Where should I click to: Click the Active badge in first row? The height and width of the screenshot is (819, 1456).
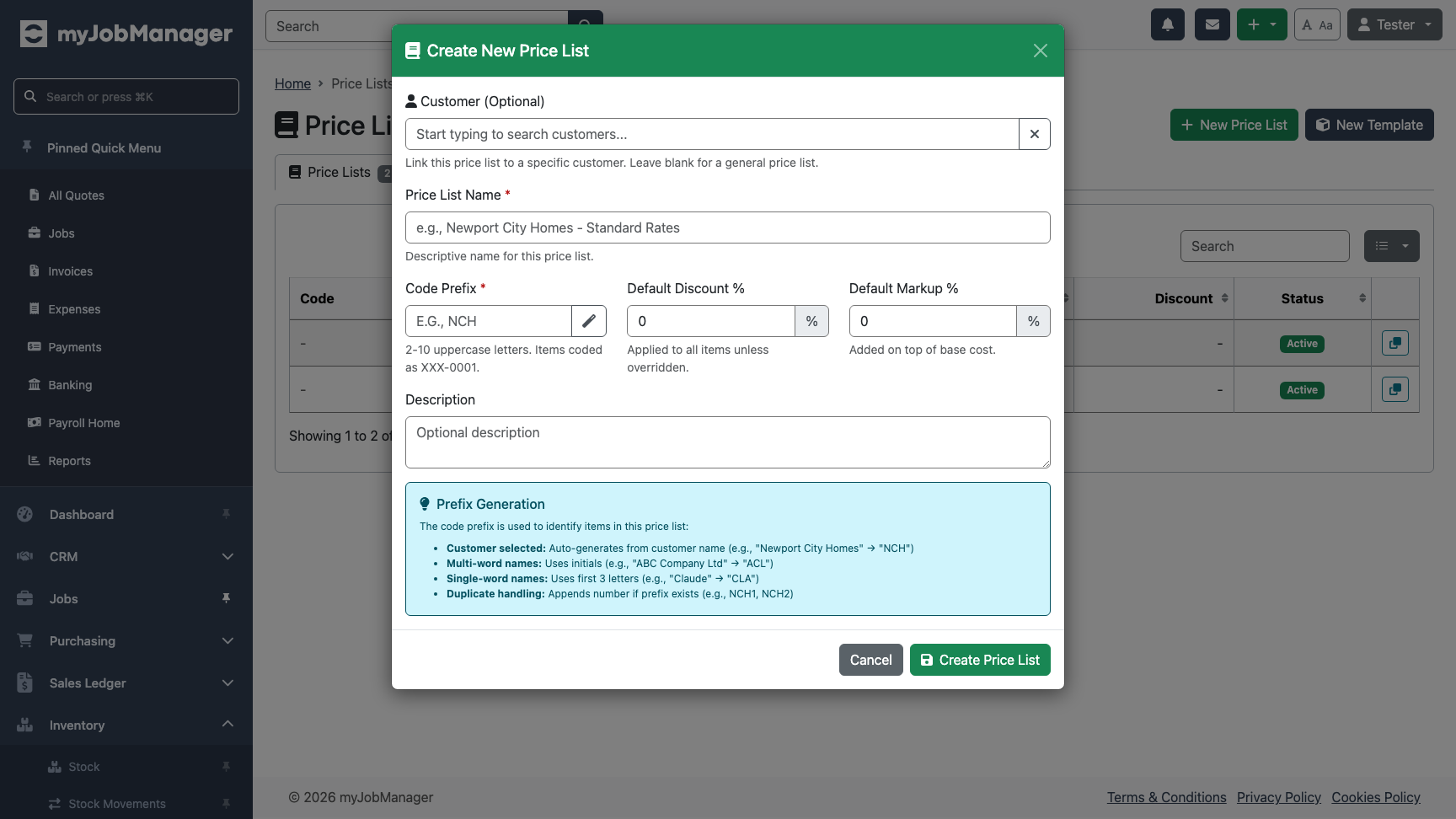1302,344
